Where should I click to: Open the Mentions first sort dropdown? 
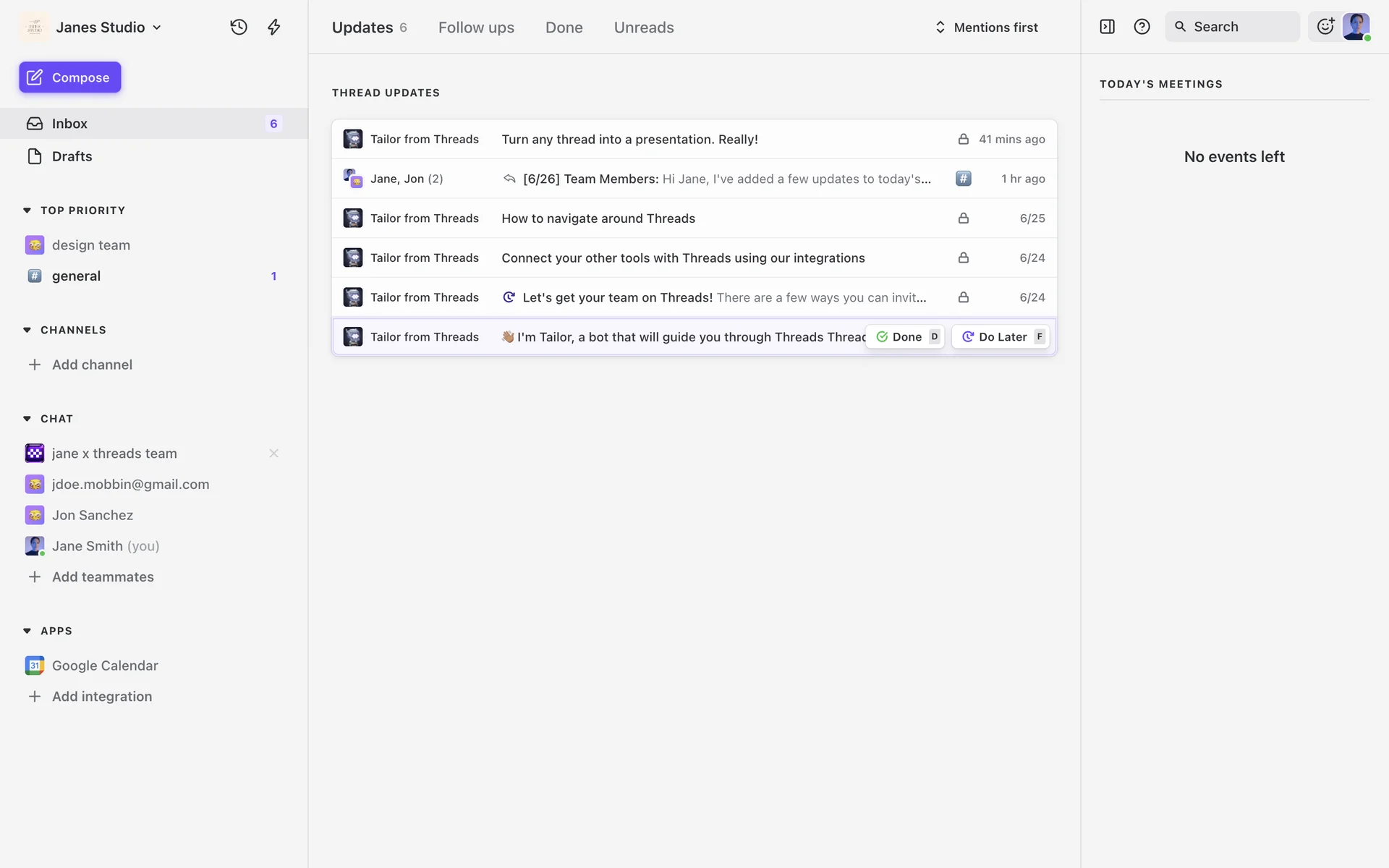(x=987, y=27)
